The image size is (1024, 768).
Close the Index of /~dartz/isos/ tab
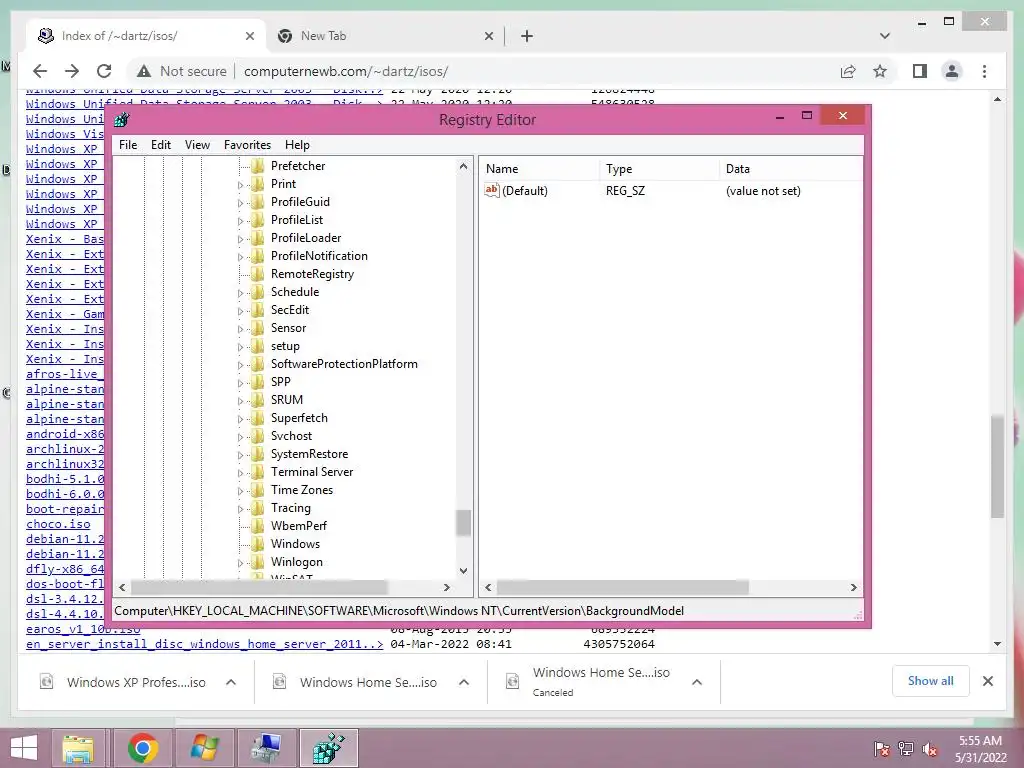[x=249, y=36]
